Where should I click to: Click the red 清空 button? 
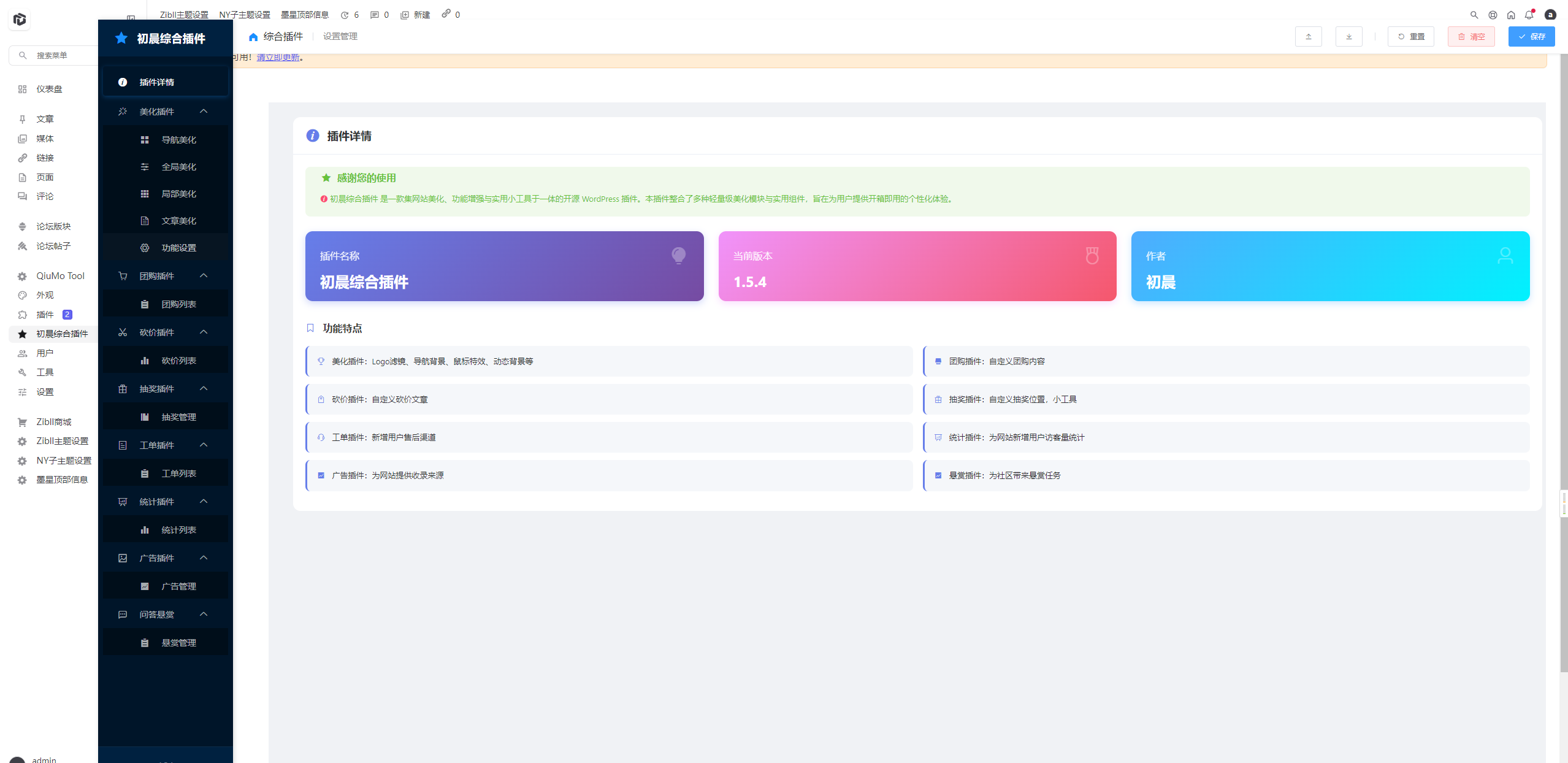pos(1471,37)
